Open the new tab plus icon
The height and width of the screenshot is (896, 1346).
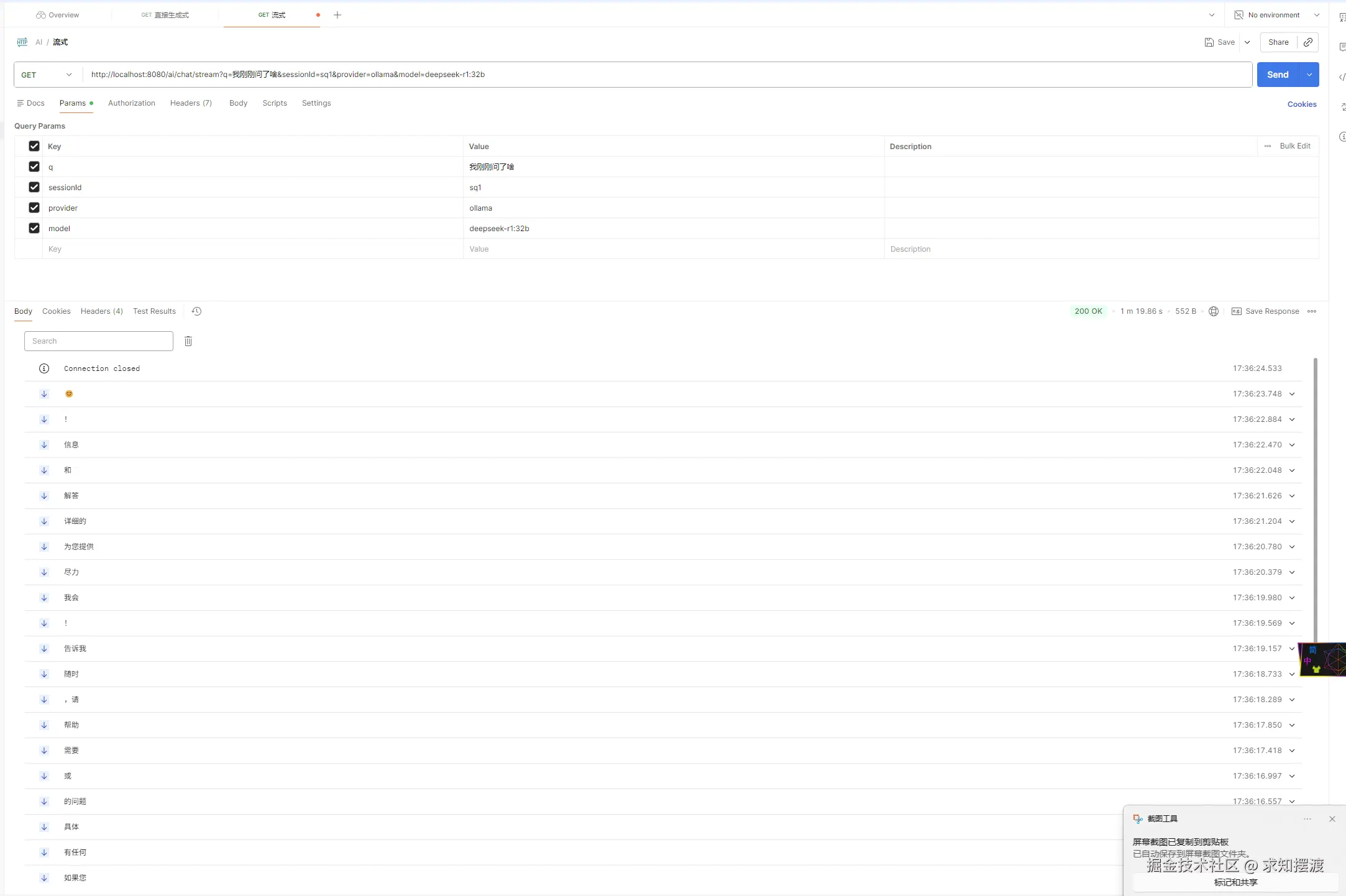click(x=337, y=15)
